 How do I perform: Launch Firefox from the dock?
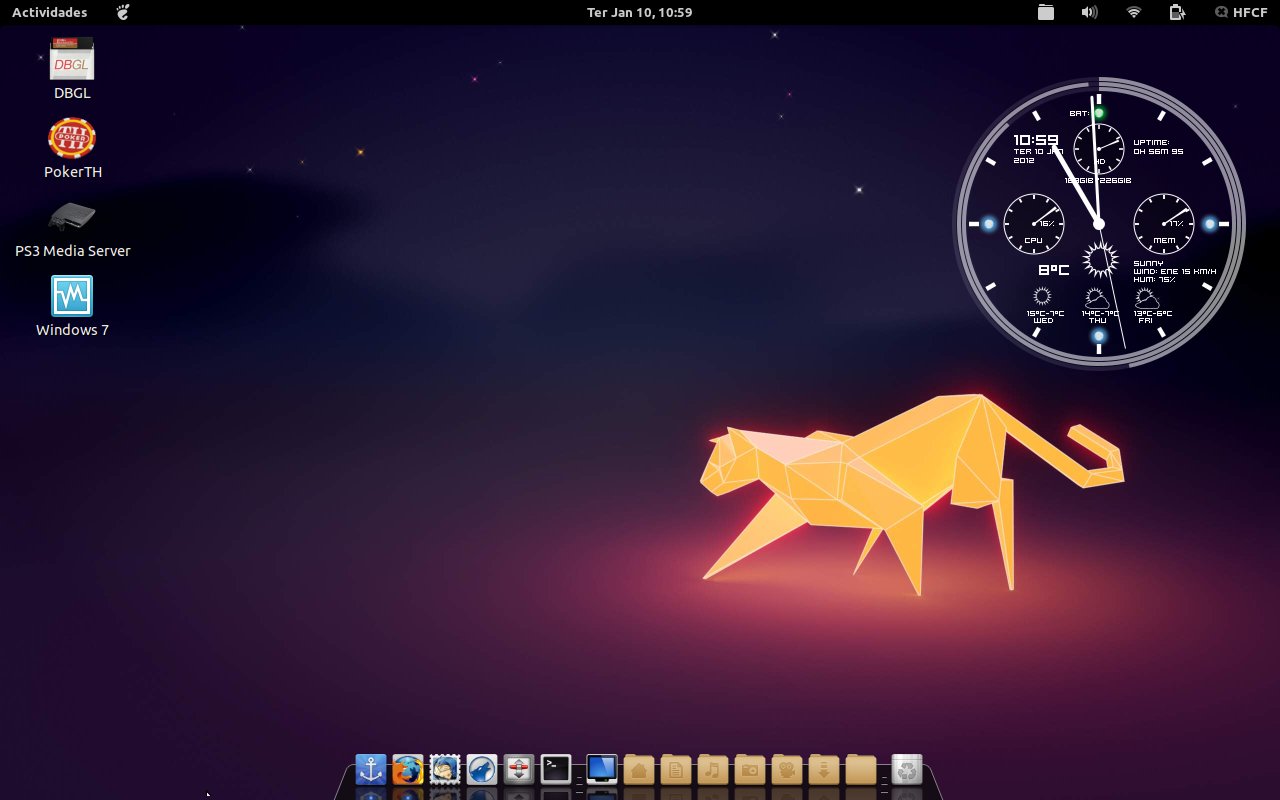click(408, 769)
